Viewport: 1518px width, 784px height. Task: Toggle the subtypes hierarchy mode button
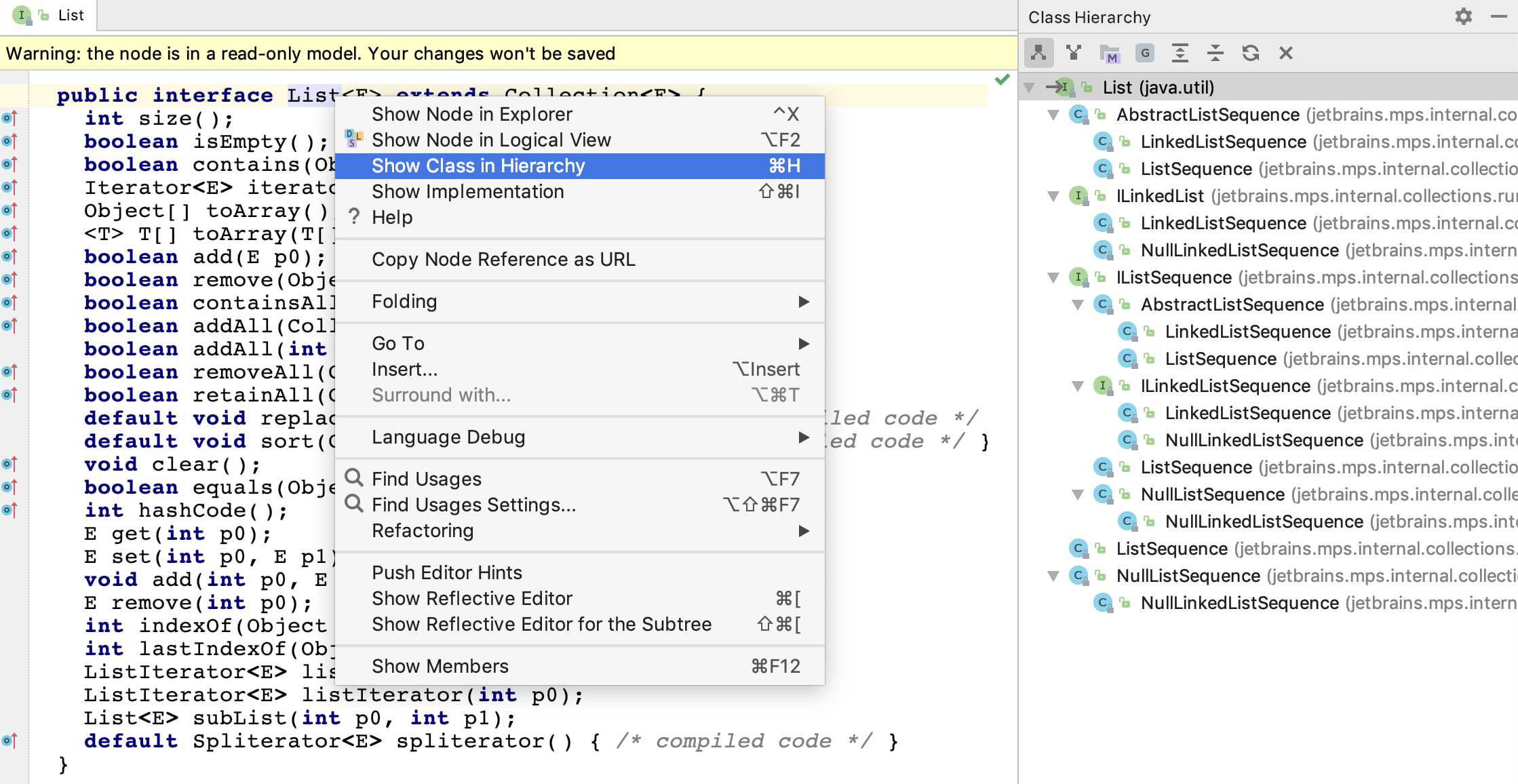tap(1038, 52)
